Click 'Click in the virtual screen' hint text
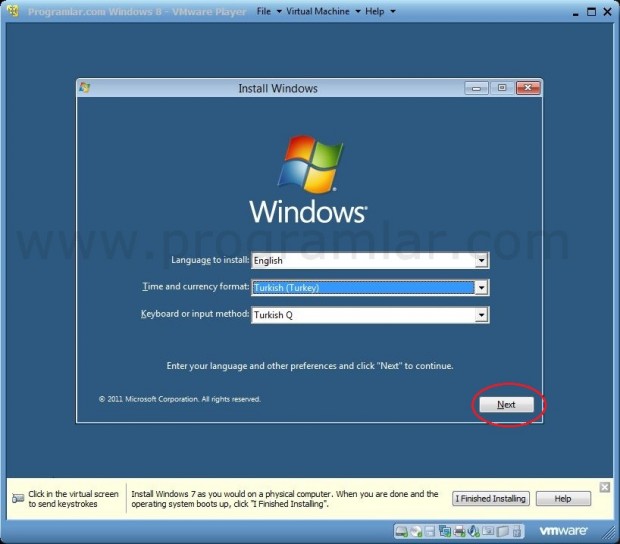The height and width of the screenshot is (544, 620). (73, 499)
